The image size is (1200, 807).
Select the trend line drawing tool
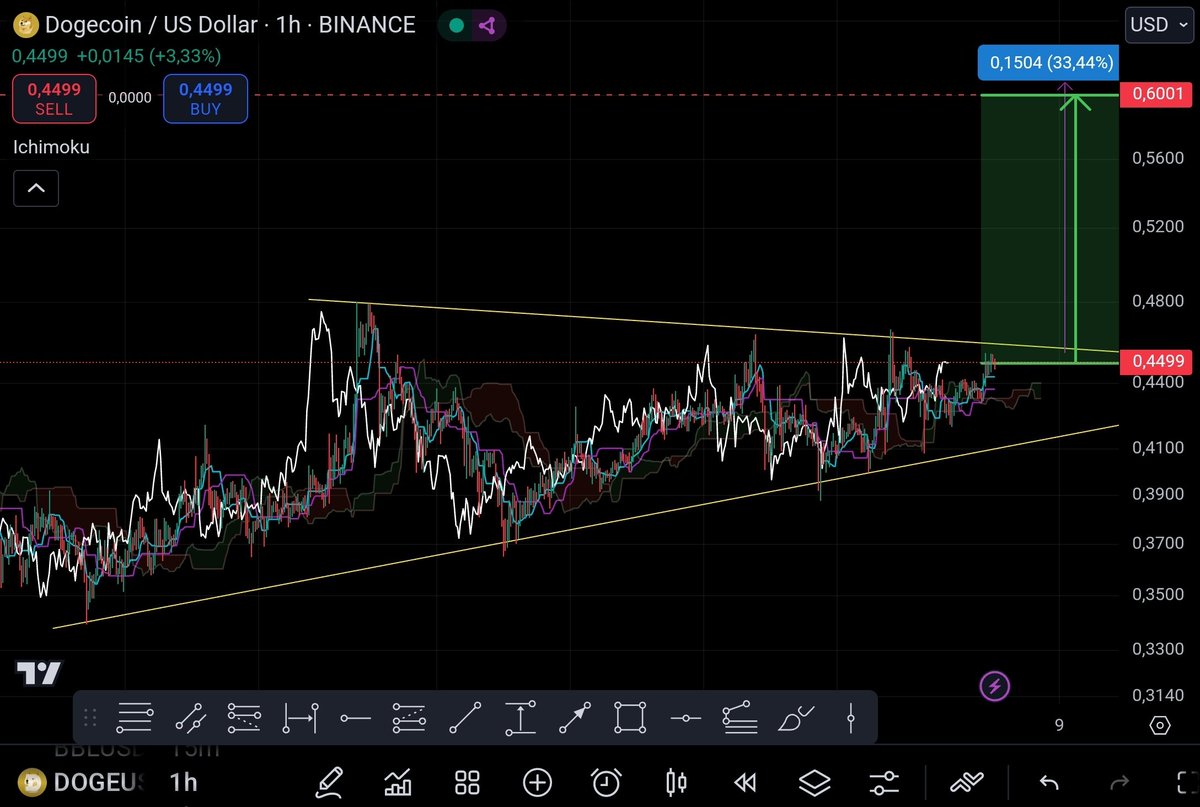click(x=465, y=717)
